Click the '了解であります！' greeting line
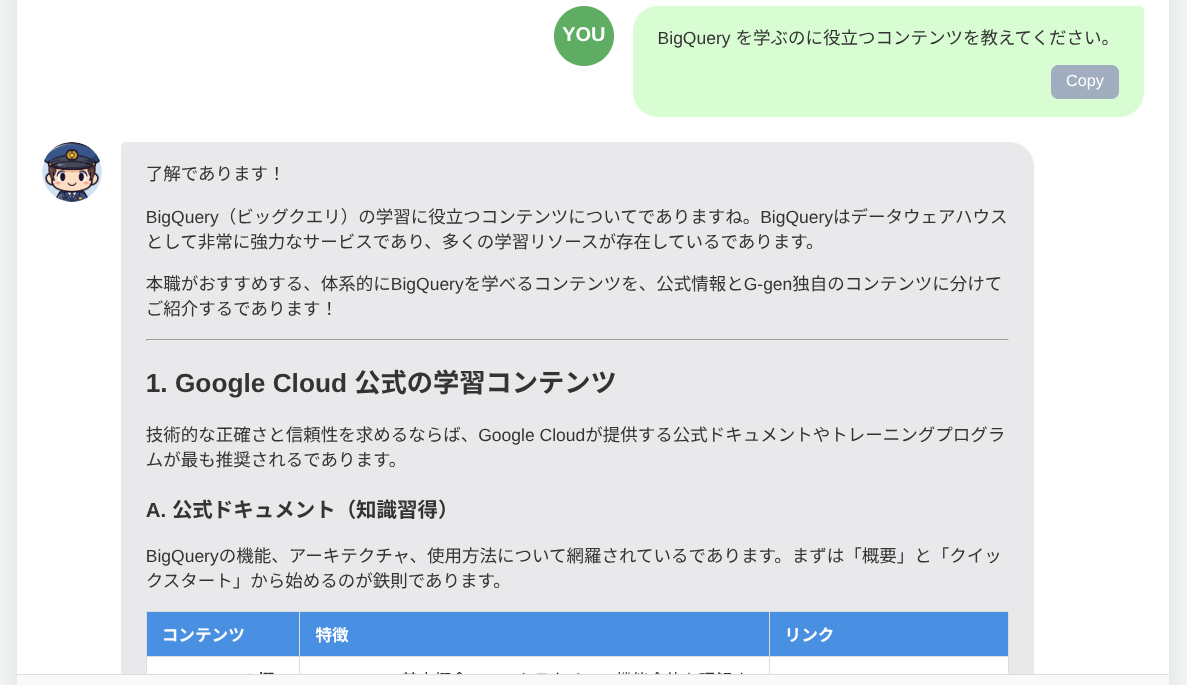The height and width of the screenshot is (685, 1187). [x=215, y=173]
